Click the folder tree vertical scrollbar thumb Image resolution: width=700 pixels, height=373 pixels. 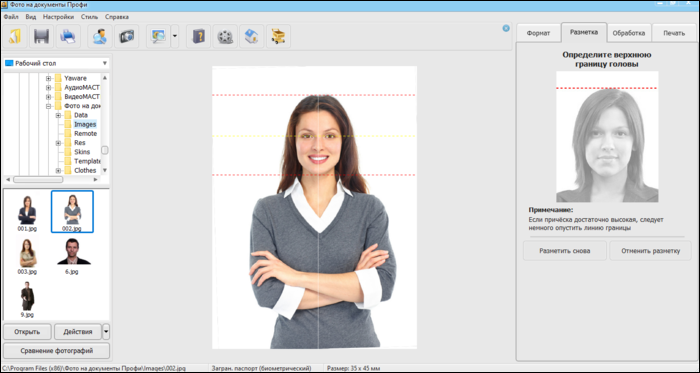point(105,150)
